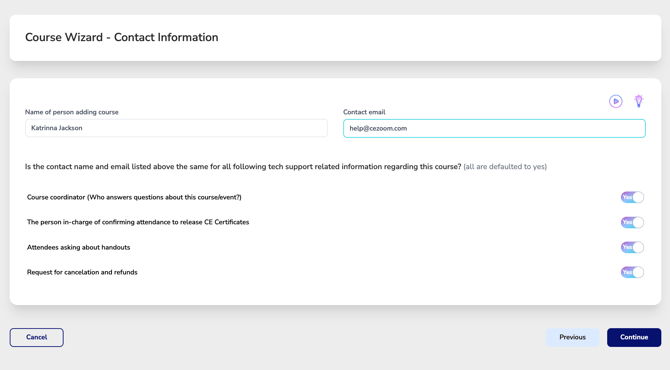This screenshot has height=370, width=670.
Task: Click the Contact email label
Action: pos(364,112)
